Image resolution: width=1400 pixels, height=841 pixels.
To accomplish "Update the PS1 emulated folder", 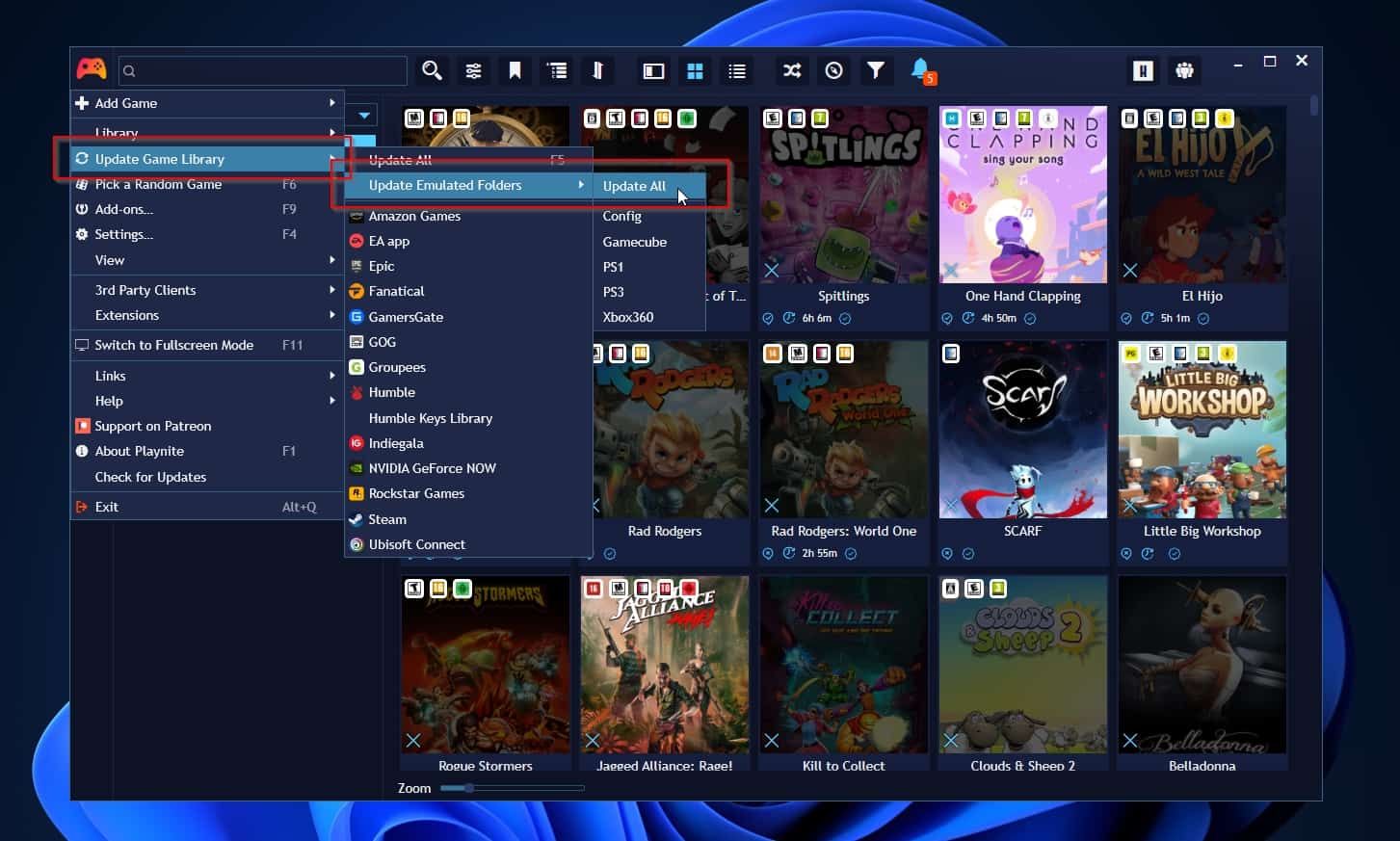I will (x=649, y=267).
